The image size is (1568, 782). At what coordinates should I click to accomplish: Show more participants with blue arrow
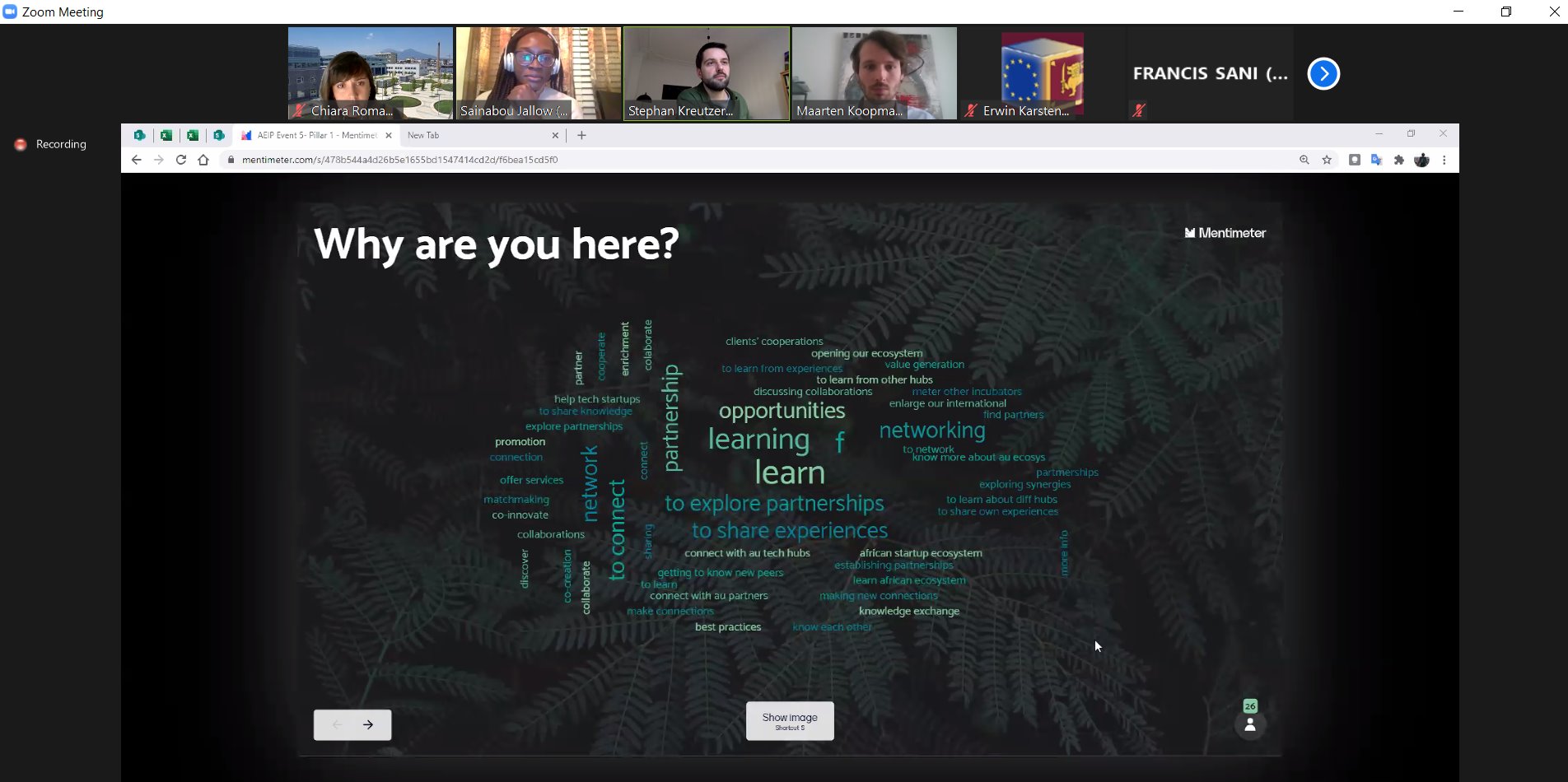coord(1323,74)
